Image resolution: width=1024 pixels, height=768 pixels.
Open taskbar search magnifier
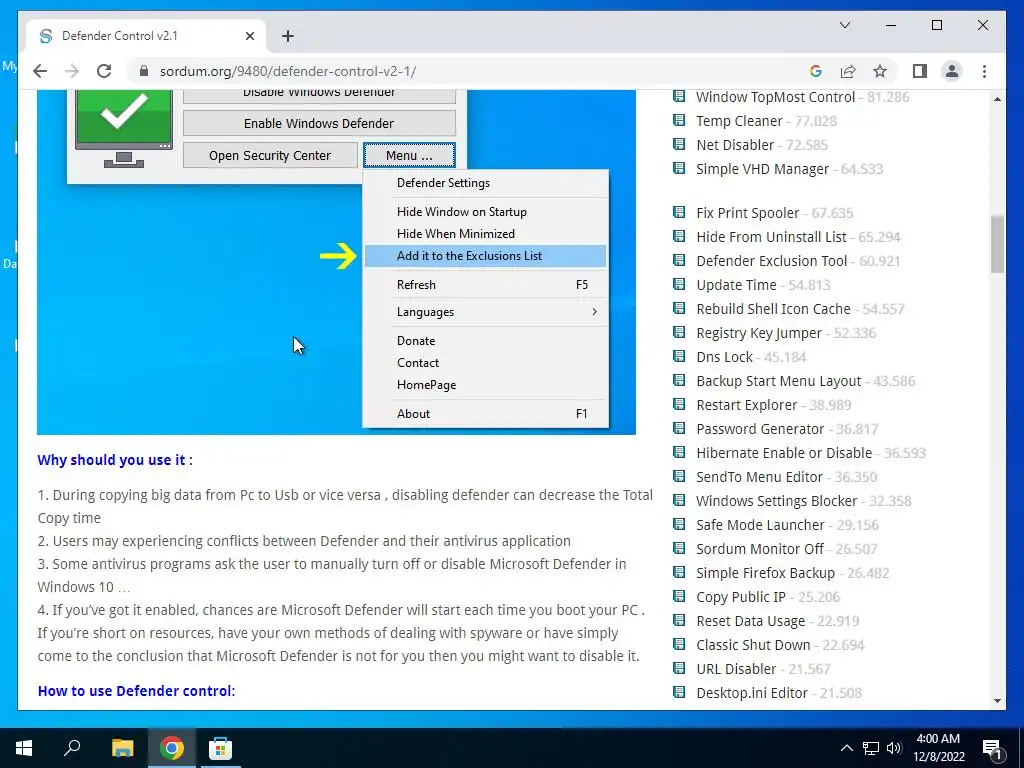click(x=72, y=748)
